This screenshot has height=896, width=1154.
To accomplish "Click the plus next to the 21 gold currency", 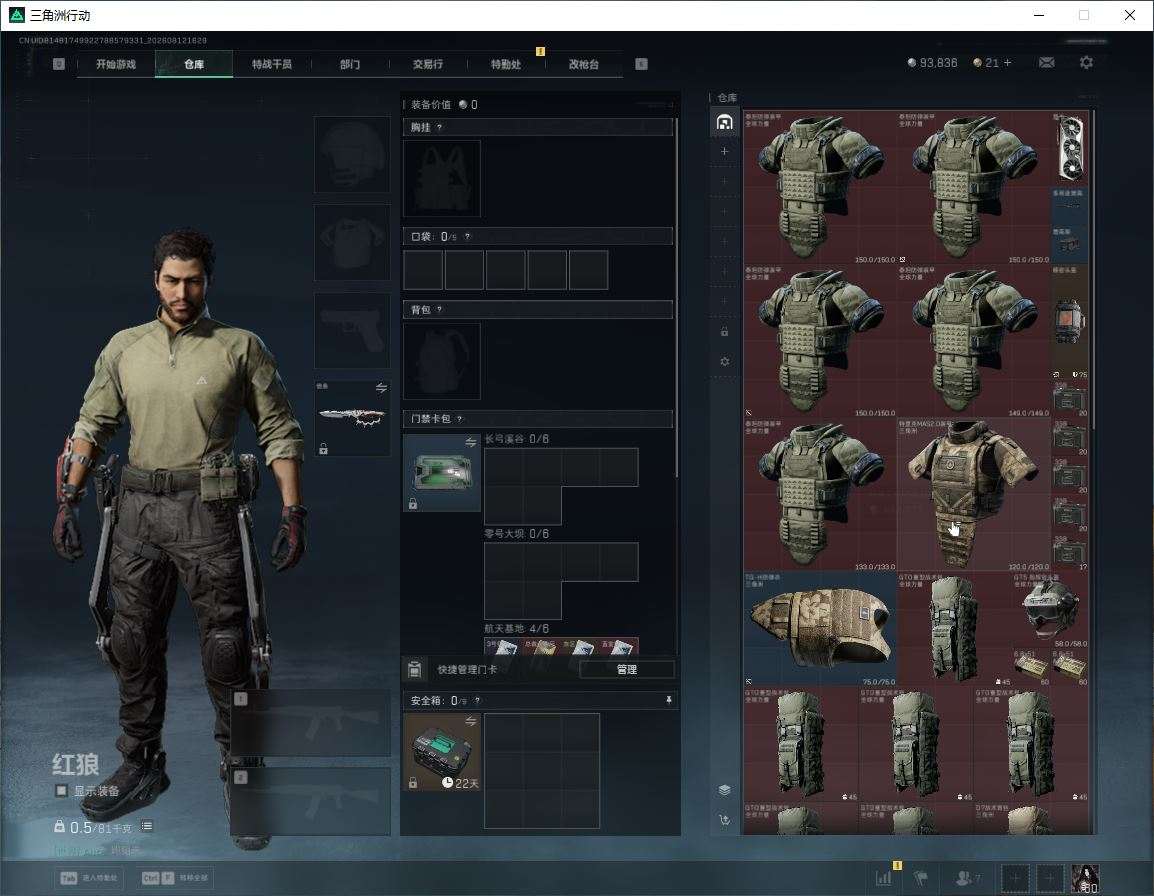I will pos(1008,63).
